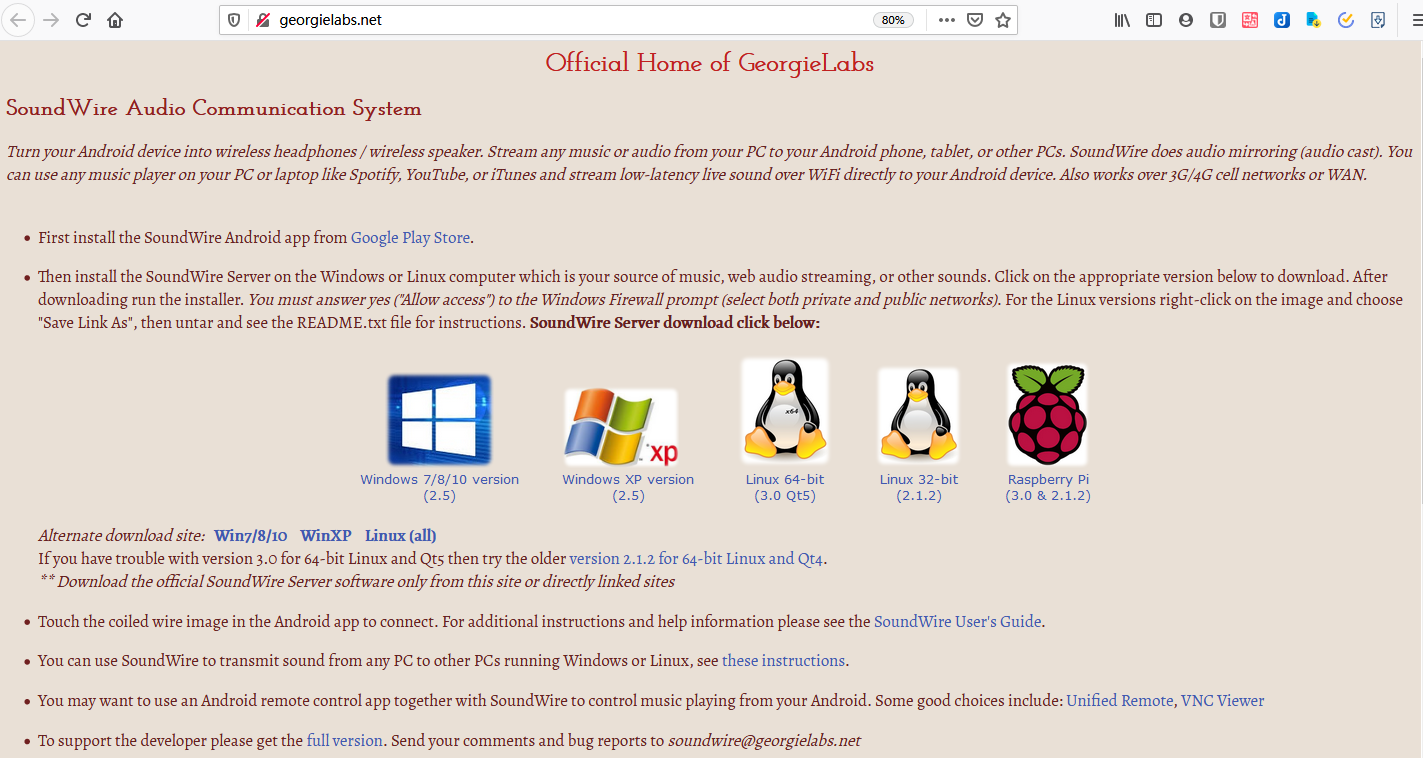Image resolution: width=1423 pixels, height=758 pixels.
Task: Click the 'SoundWire Server download click below:' text
Action: [675, 323]
